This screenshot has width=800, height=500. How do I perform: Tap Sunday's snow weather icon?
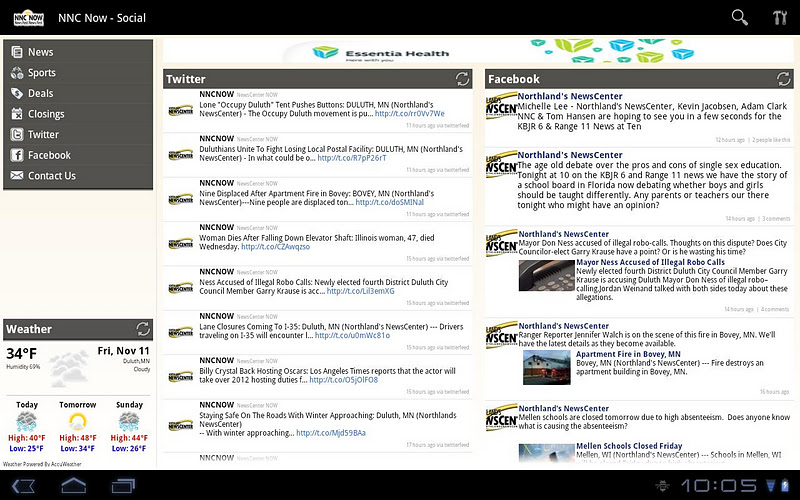(x=129, y=422)
